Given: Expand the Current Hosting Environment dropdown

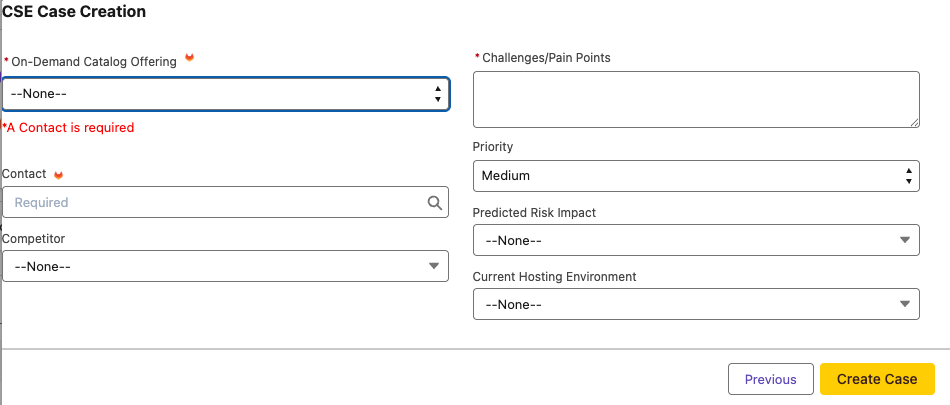Looking at the screenshot, I should coord(696,304).
